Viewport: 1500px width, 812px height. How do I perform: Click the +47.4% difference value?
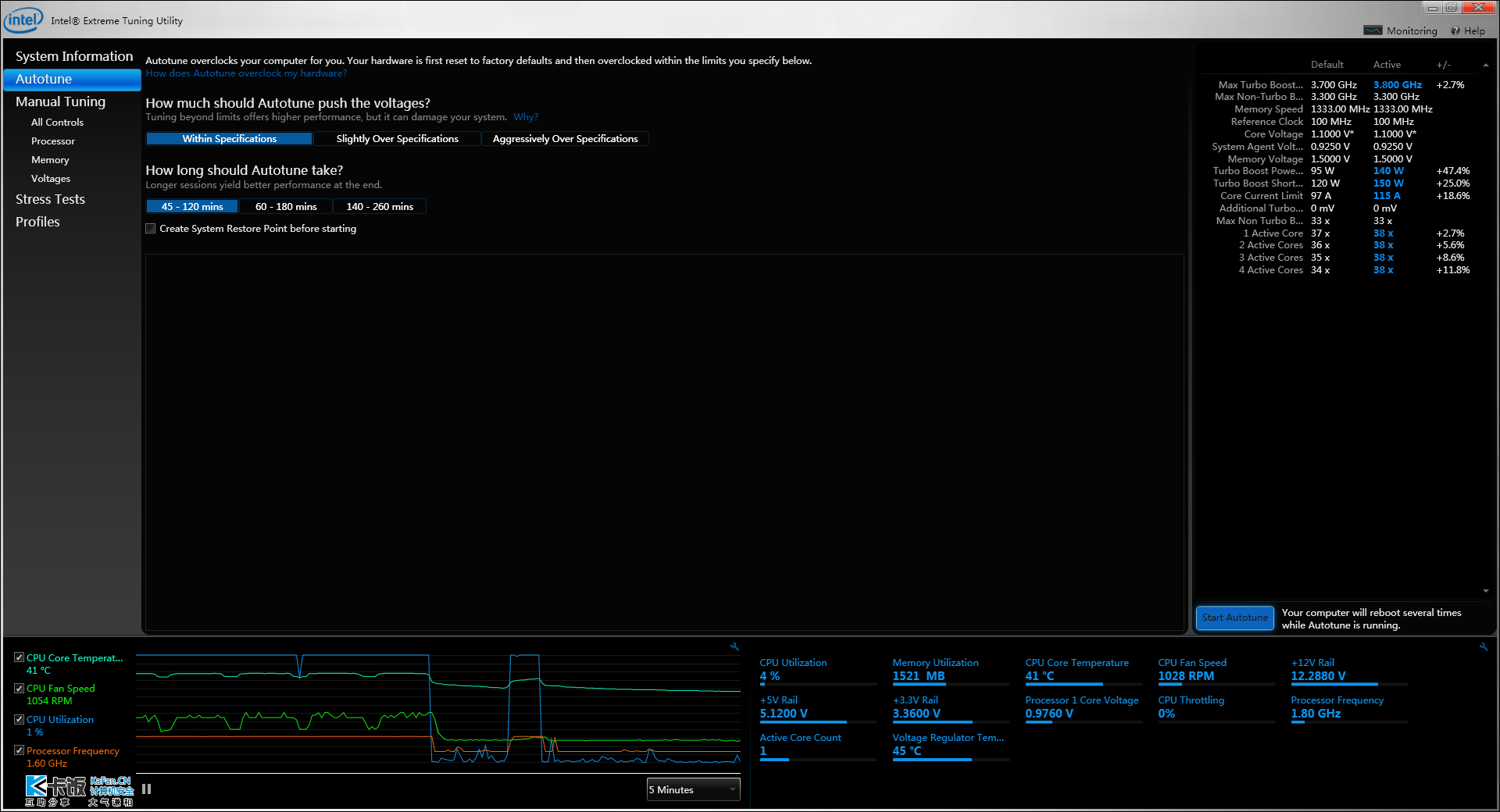1452,171
